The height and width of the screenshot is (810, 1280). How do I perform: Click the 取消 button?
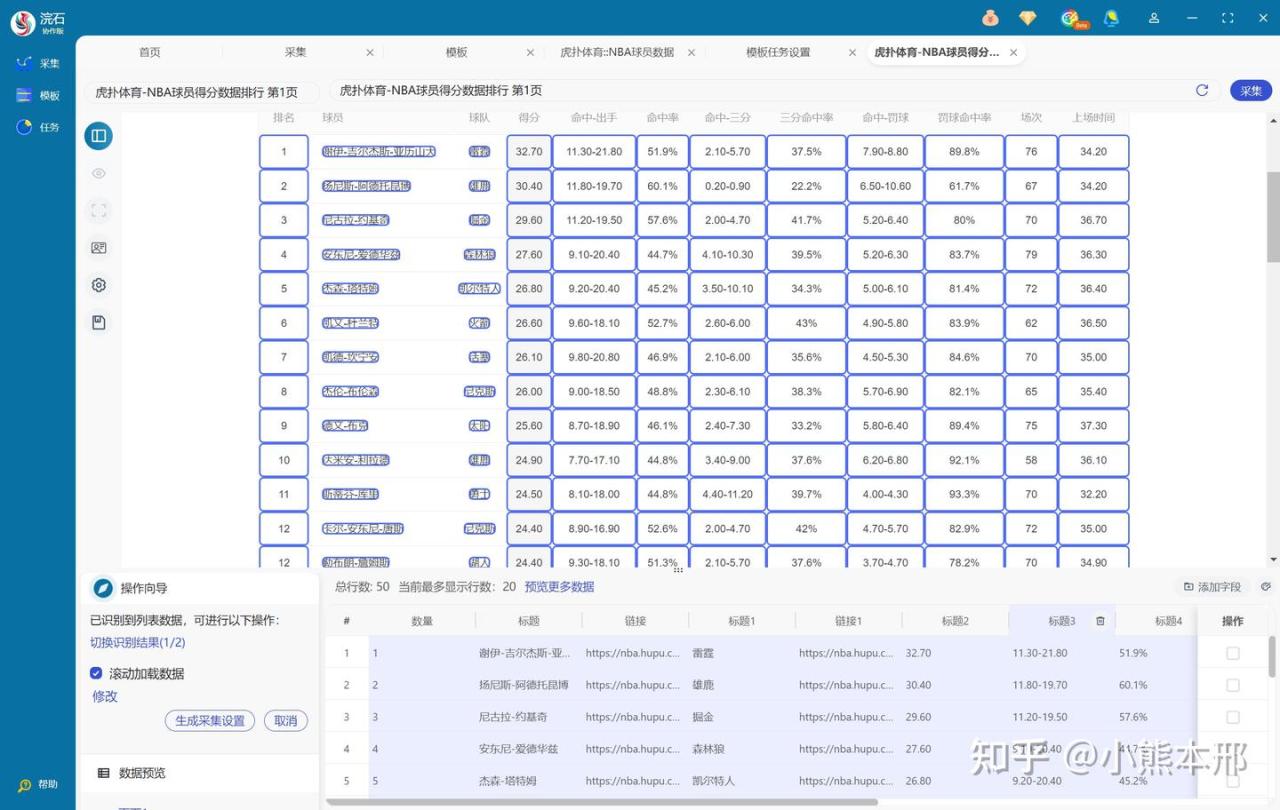(286, 721)
